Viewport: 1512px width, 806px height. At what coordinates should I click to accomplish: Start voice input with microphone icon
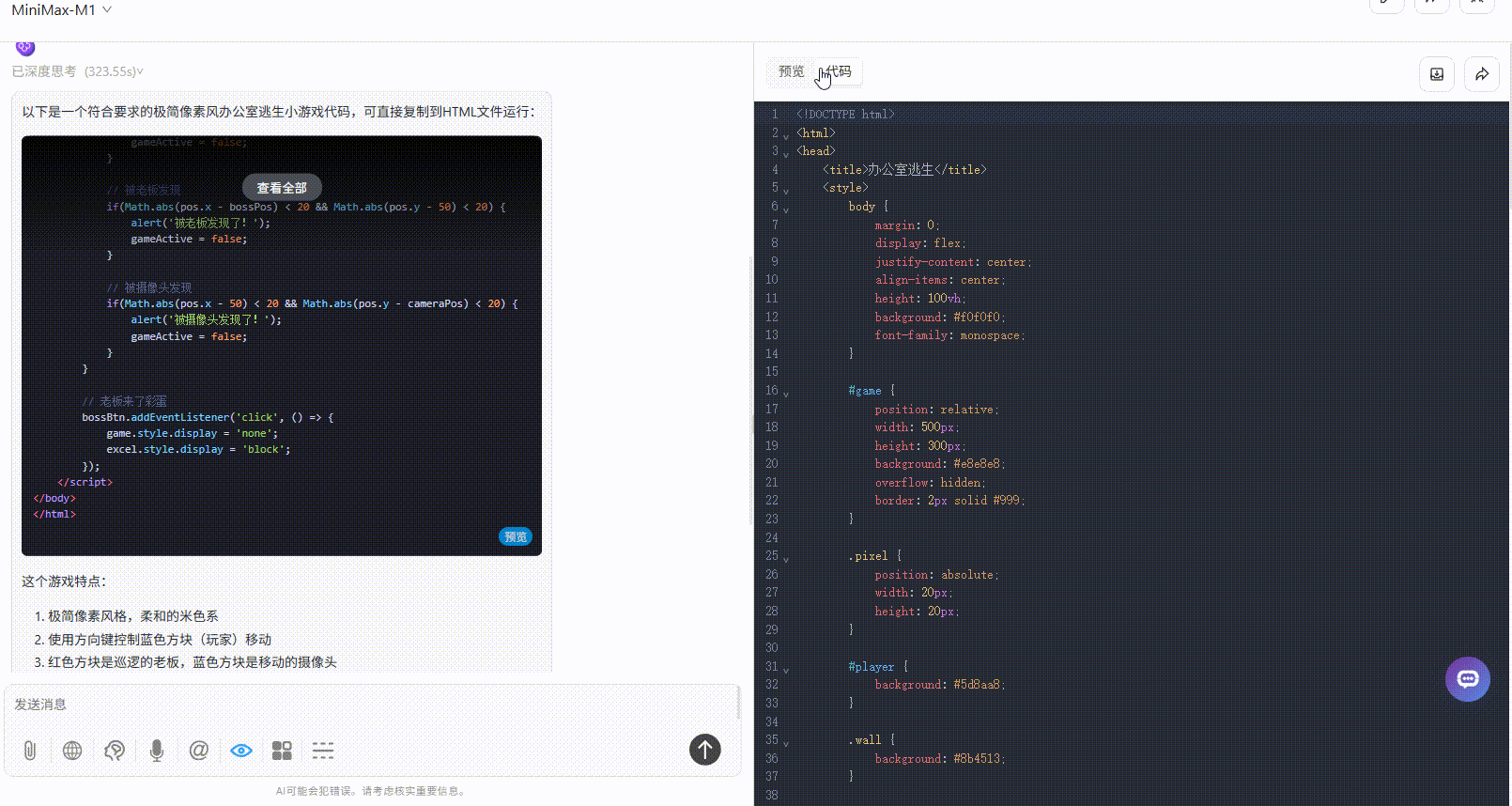point(157,751)
